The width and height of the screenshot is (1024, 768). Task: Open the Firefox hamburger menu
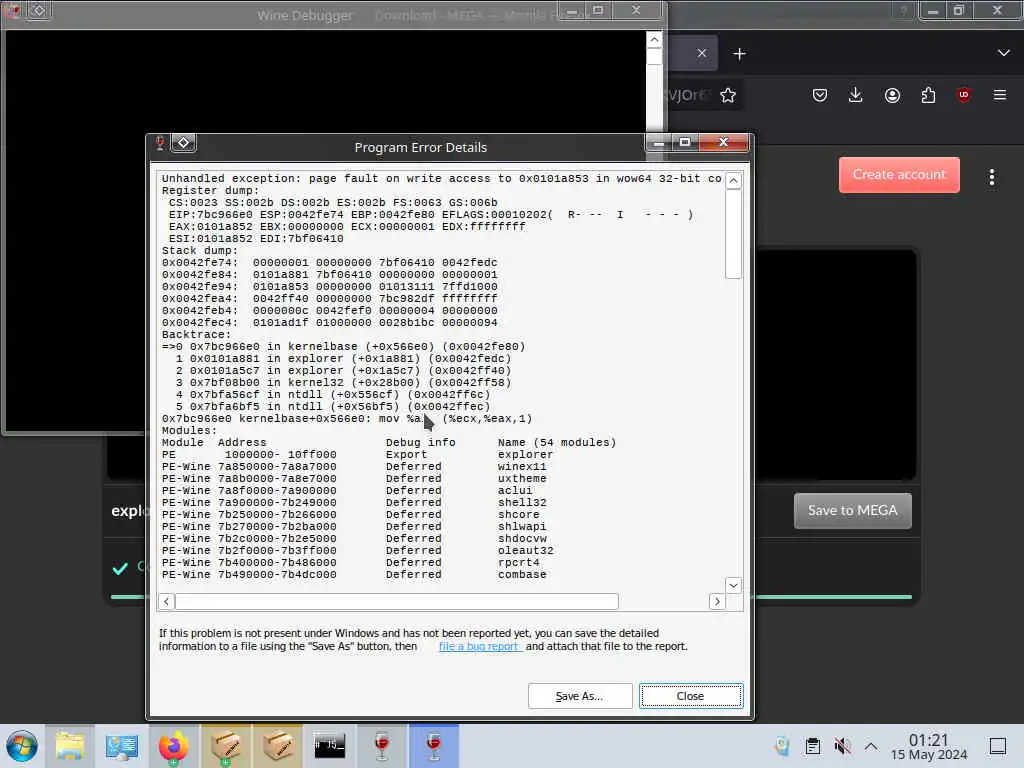(1000, 95)
